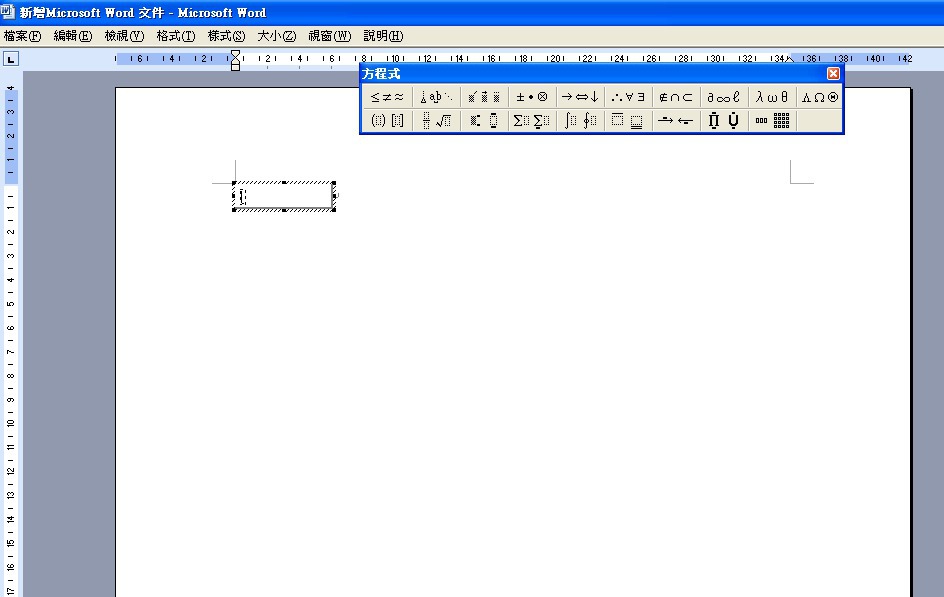Screen dimensions: 944x597
Task: Click the tab stop selector on ruler
Action: click(11, 59)
